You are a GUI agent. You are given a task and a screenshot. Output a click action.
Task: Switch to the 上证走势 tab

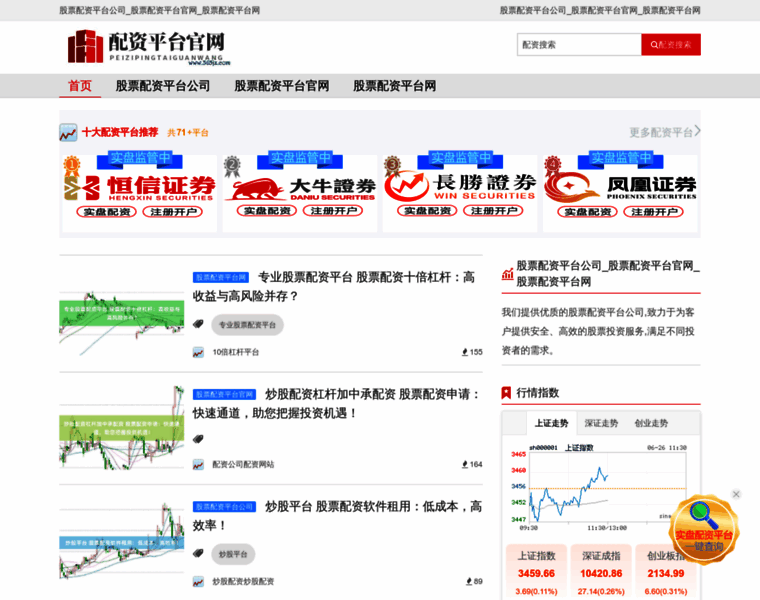[x=552, y=423]
